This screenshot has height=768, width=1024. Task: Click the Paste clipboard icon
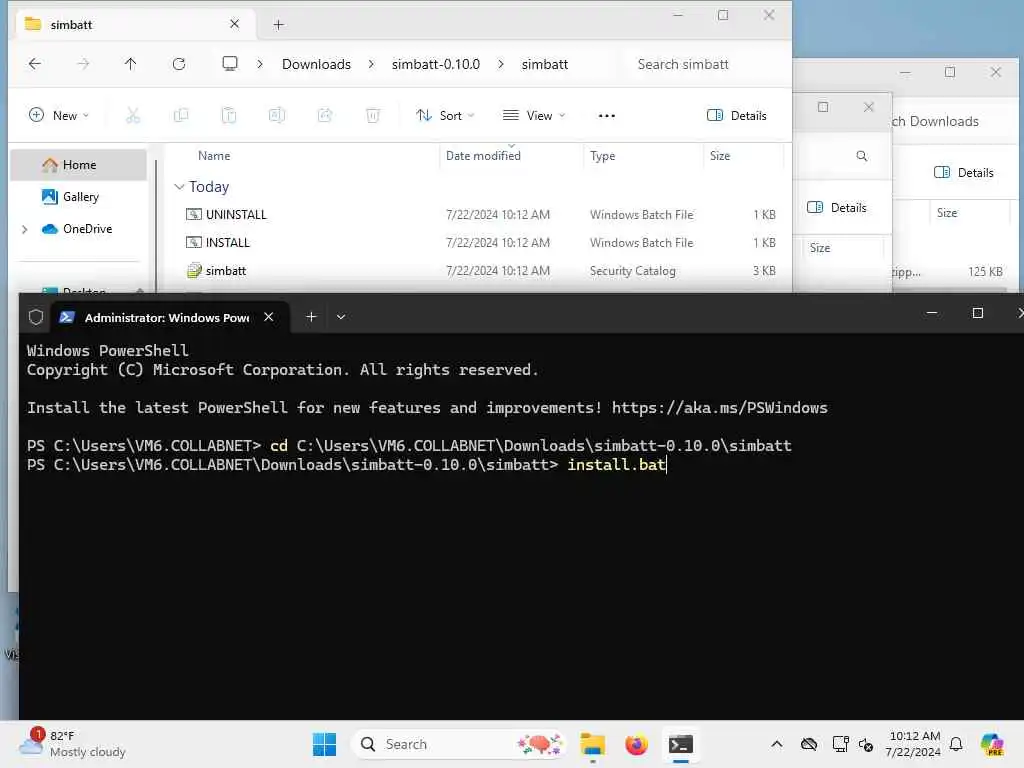229,116
